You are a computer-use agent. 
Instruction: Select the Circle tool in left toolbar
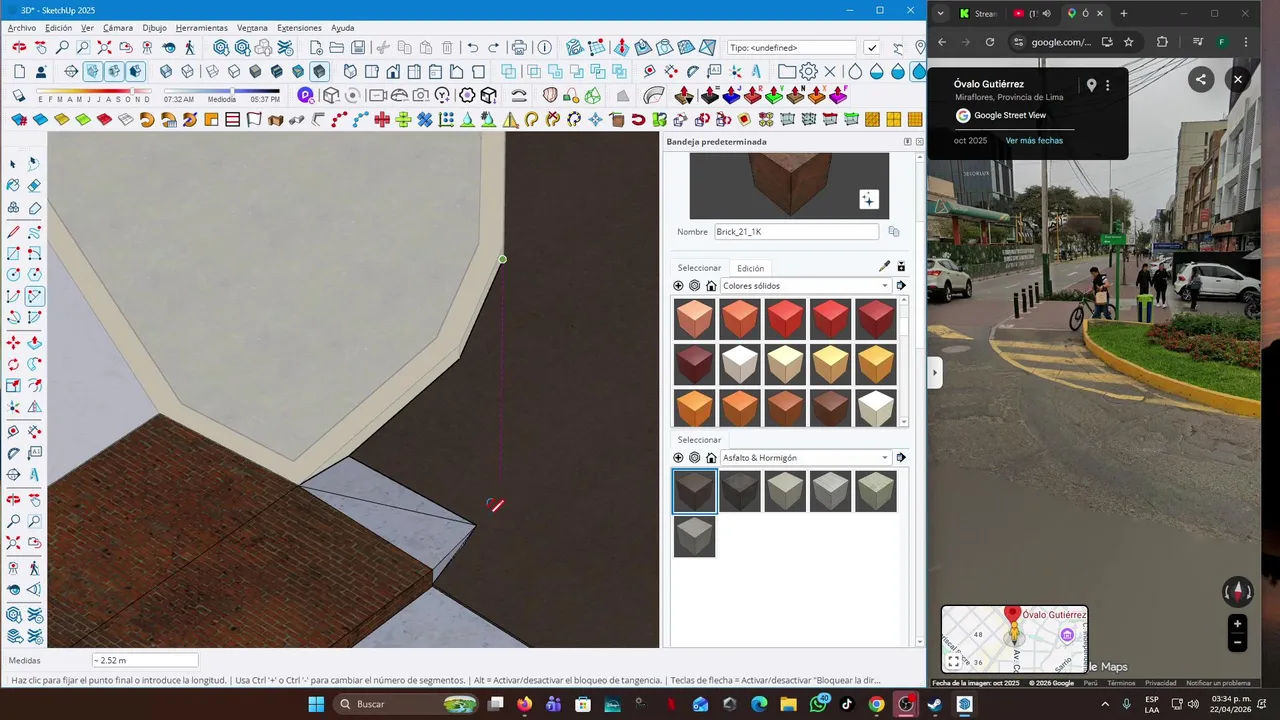13,275
